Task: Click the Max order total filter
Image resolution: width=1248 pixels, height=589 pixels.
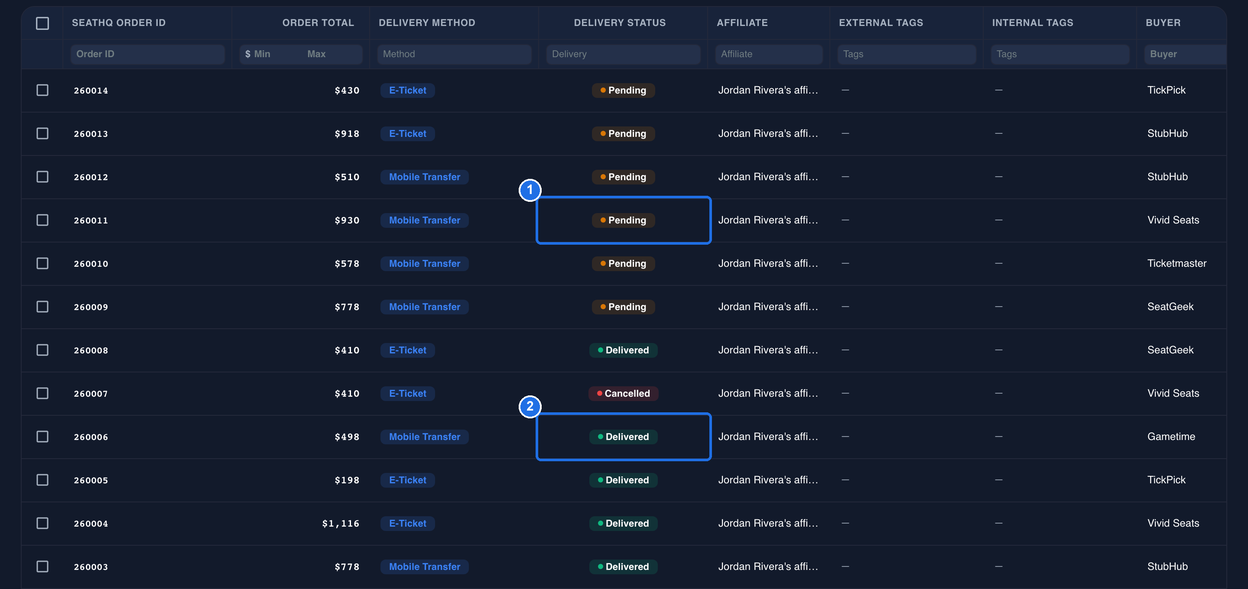Action: coord(332,54)
